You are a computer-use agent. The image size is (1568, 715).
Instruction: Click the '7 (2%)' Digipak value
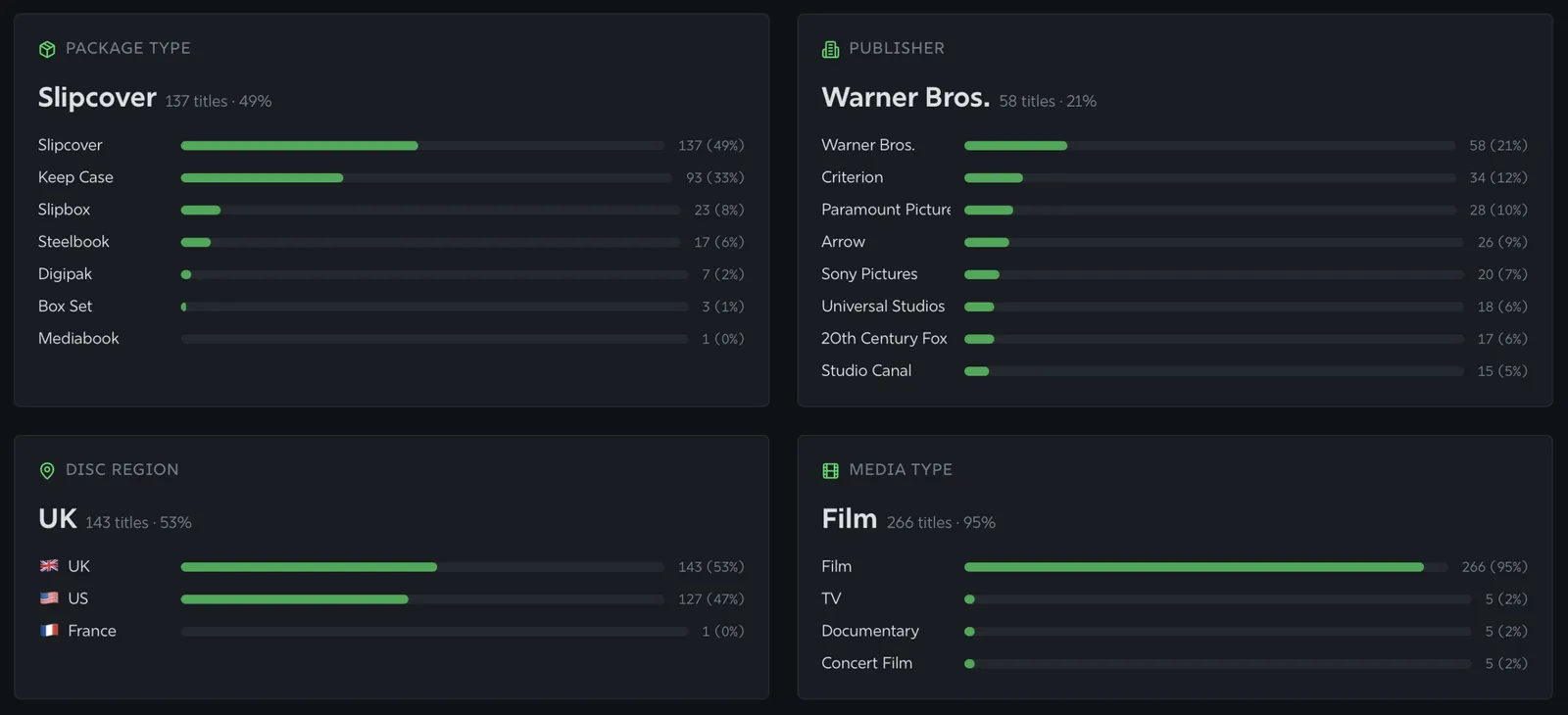[x=723, y=274]
